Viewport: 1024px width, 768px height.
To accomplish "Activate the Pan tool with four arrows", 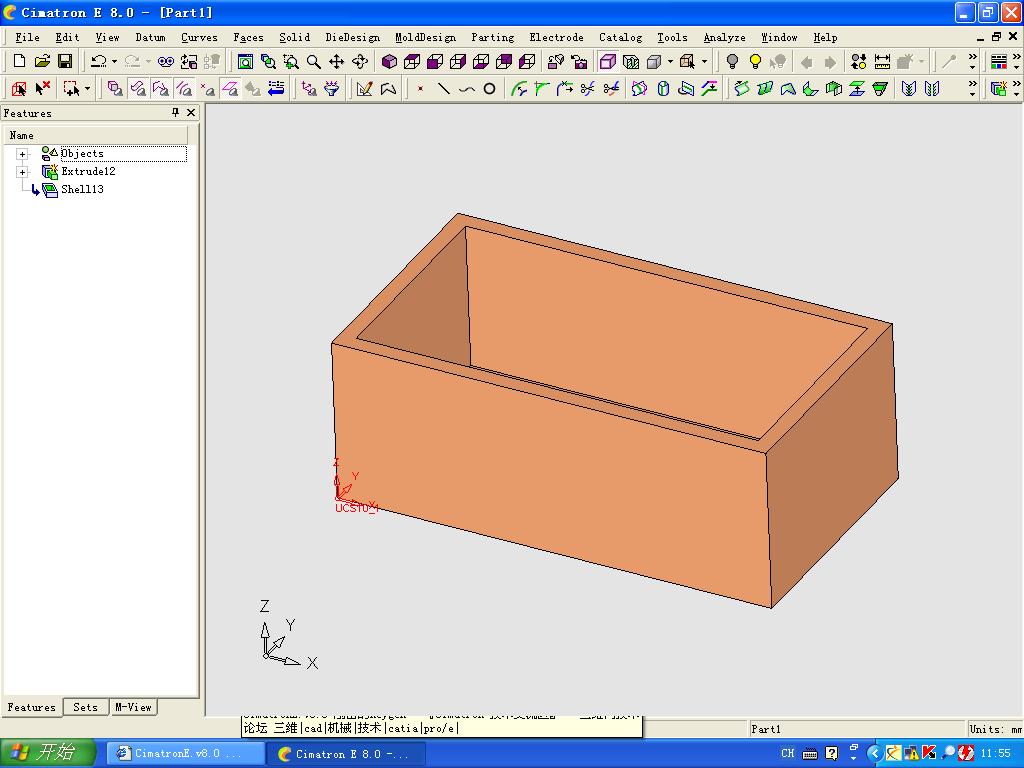I will pyautogui.click(x=336, y=61).
